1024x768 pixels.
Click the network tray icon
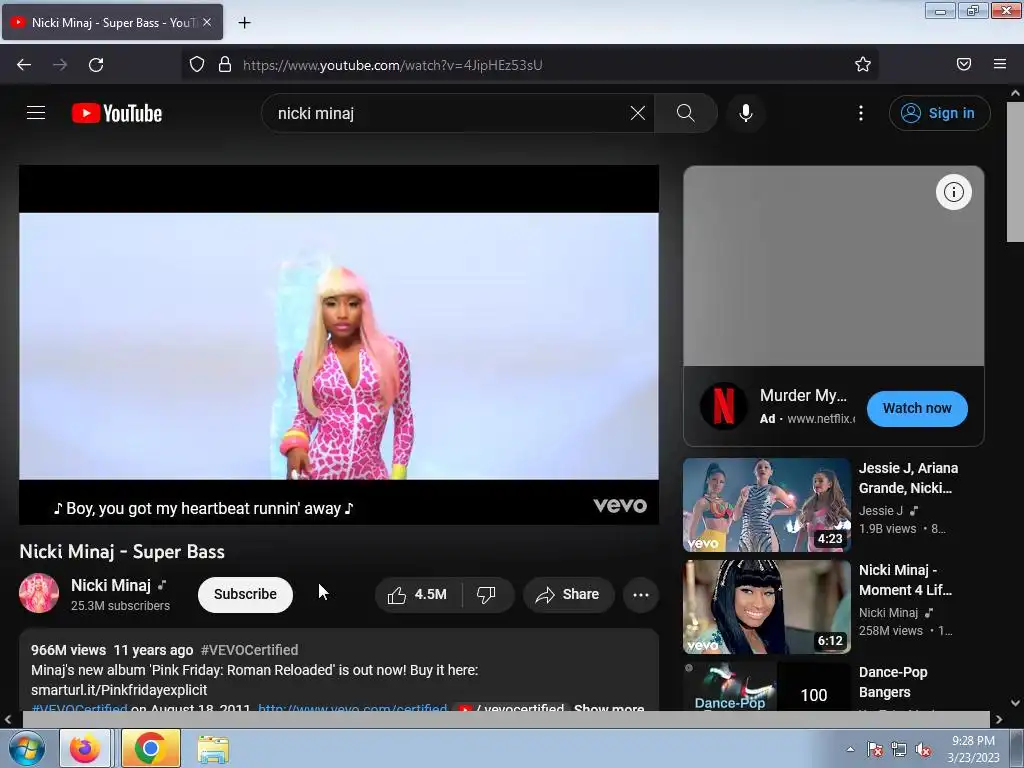click(899, 750)
